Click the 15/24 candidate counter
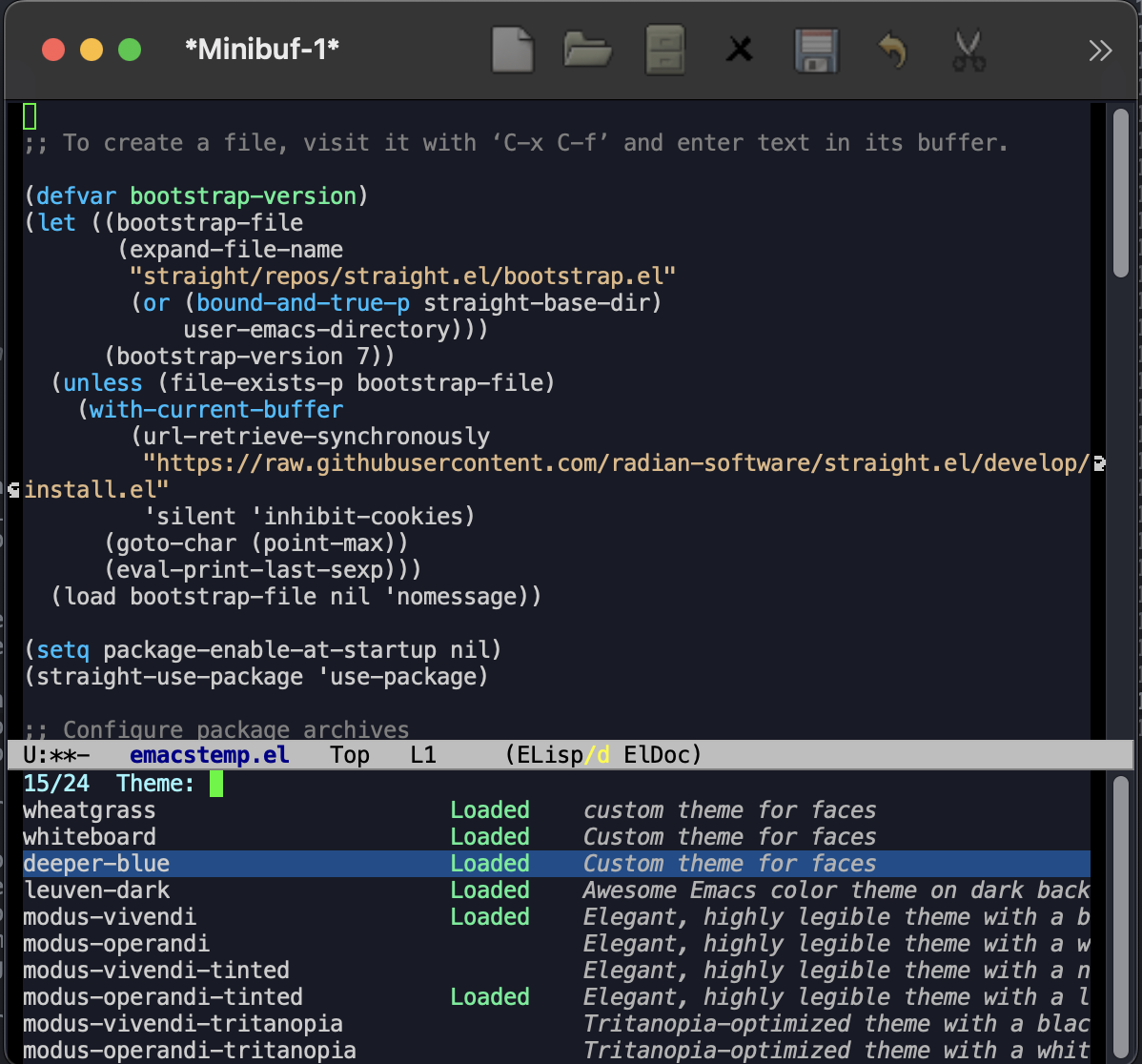The image size is (1142, 1064). pyautogui.click(x=57, y=784)
